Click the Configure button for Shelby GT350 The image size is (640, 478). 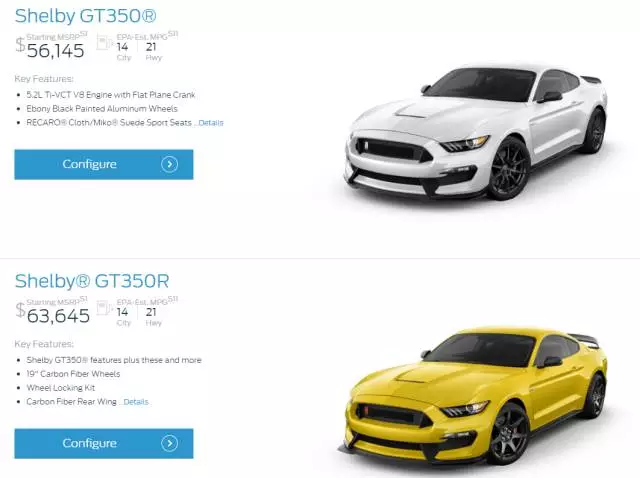point(104,165)
